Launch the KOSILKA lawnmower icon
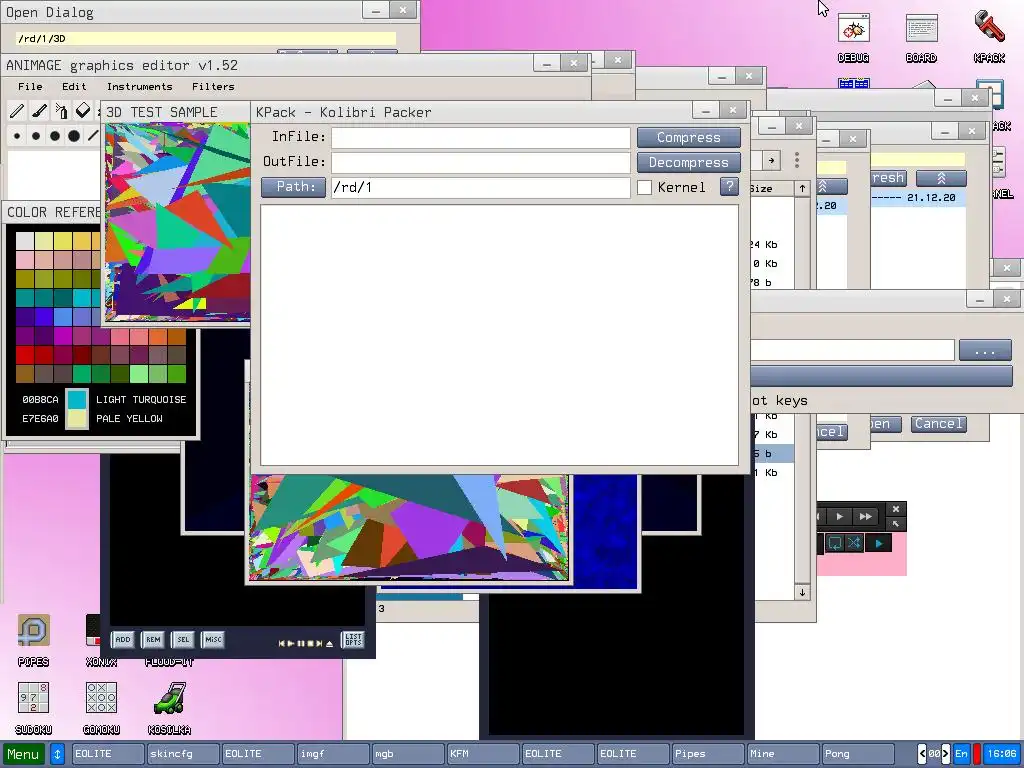Image resolution: width=1024 pixels, height=768 pixels. tap(169, 708)
